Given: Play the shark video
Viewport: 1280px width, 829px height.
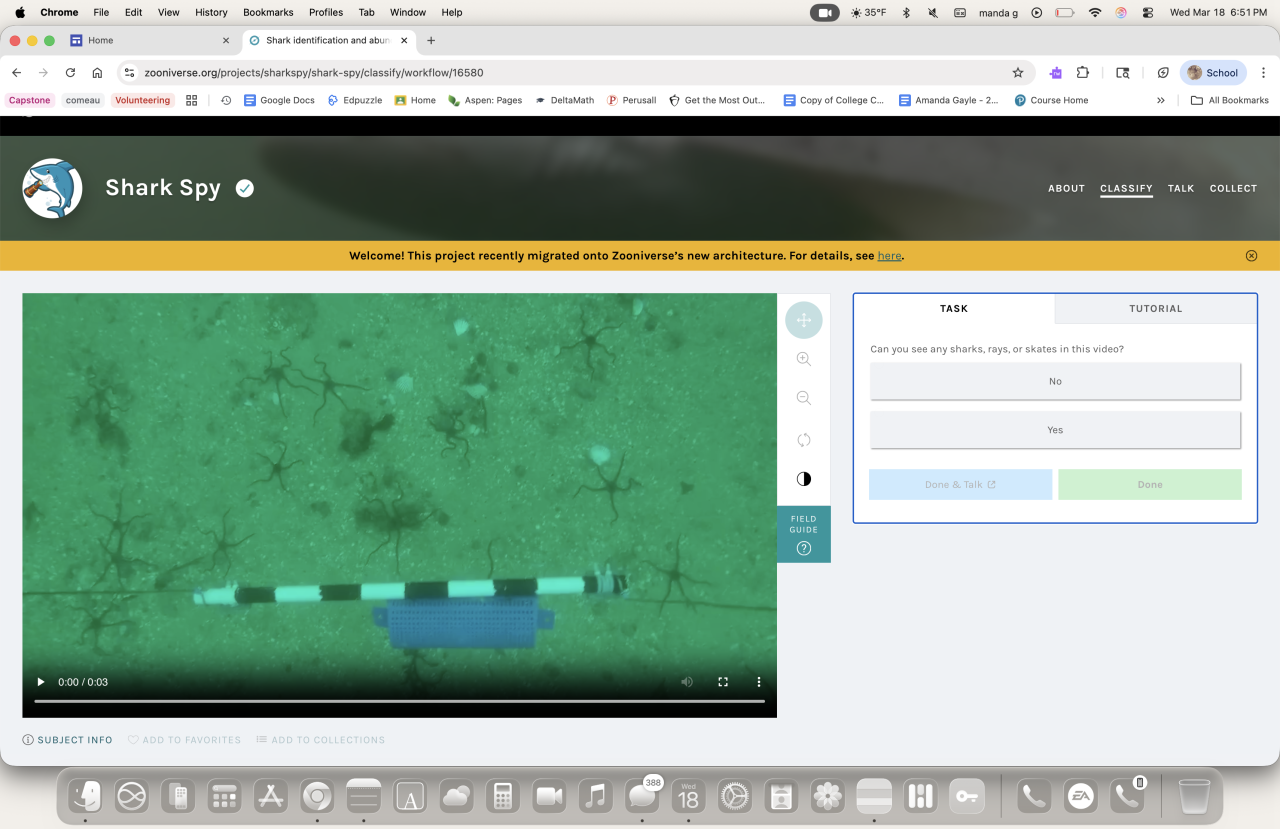Looking at the screenshot, I should [x=41, y=682].
